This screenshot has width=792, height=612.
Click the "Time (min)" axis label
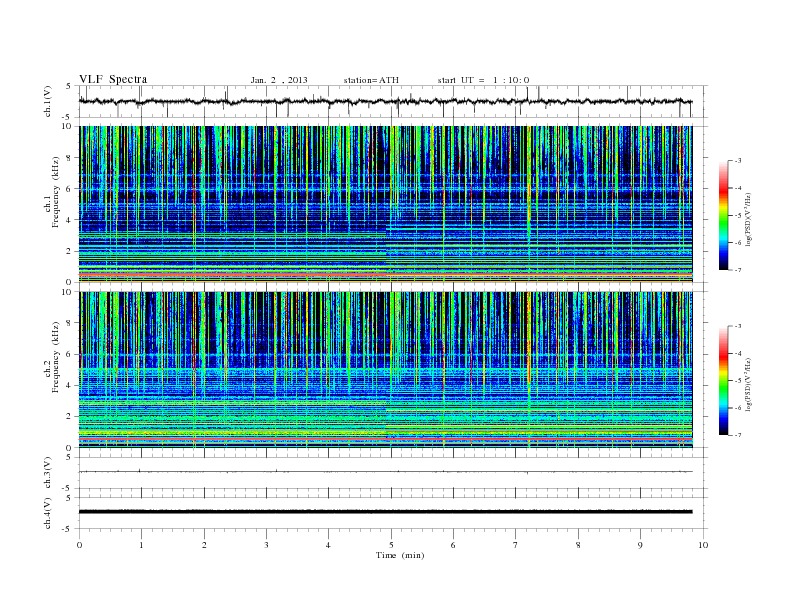click(400, 555)
